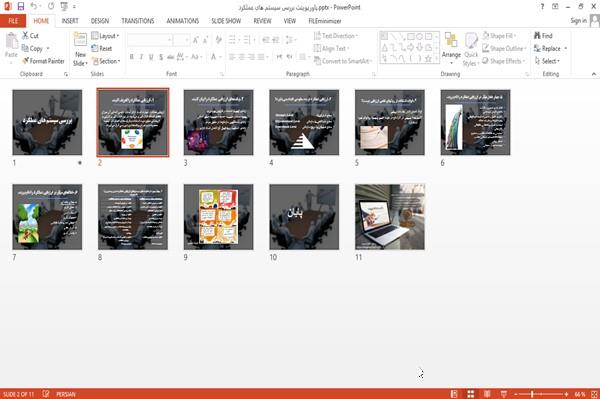Undo the last action

pyautogui.click(x=33, y=7)
